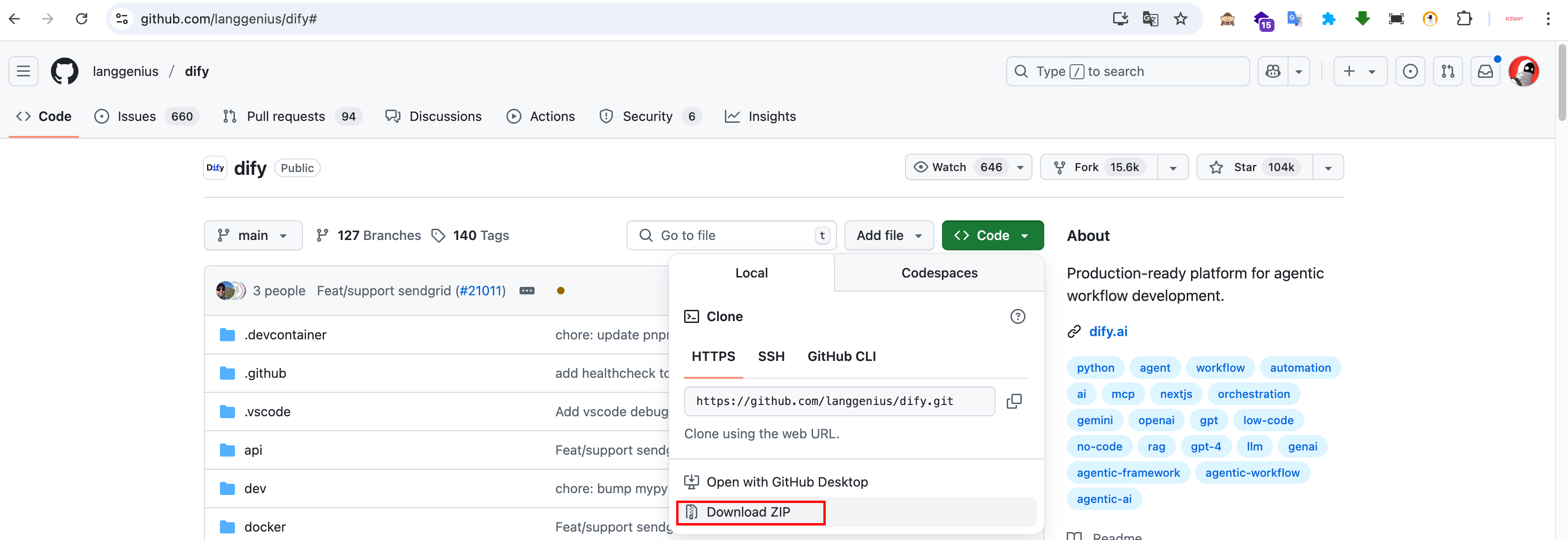Click Download ZIP
This screenshot has width=1568, height=540.
pyautogui.click(x=856, y=512)
